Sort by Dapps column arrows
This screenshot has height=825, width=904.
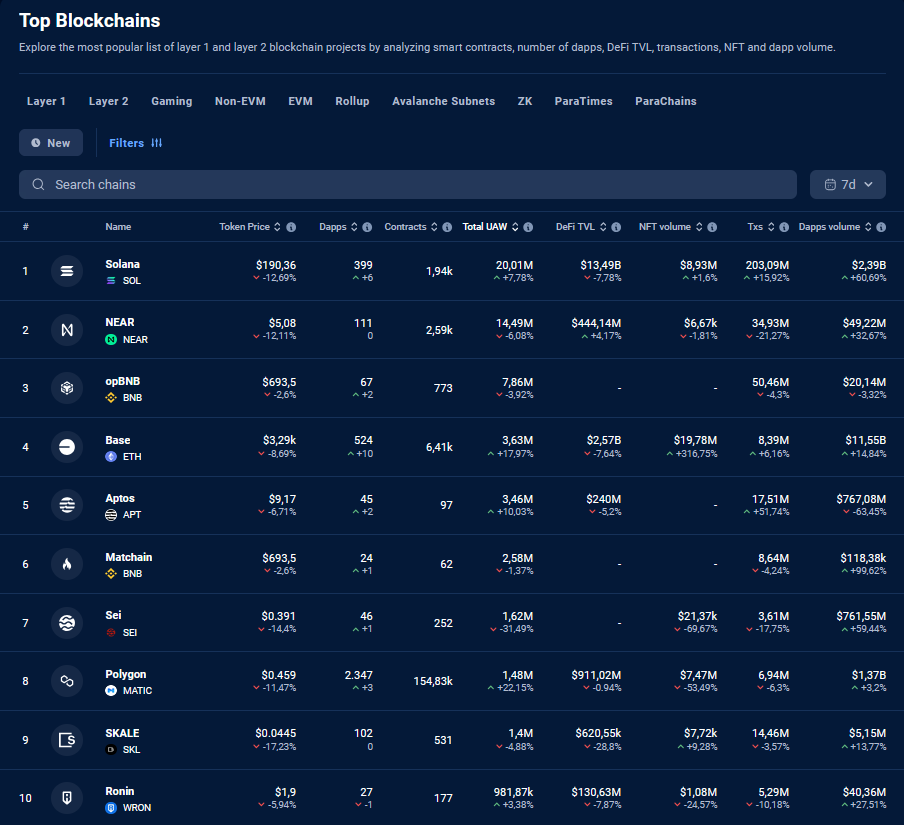pos(354,227)
